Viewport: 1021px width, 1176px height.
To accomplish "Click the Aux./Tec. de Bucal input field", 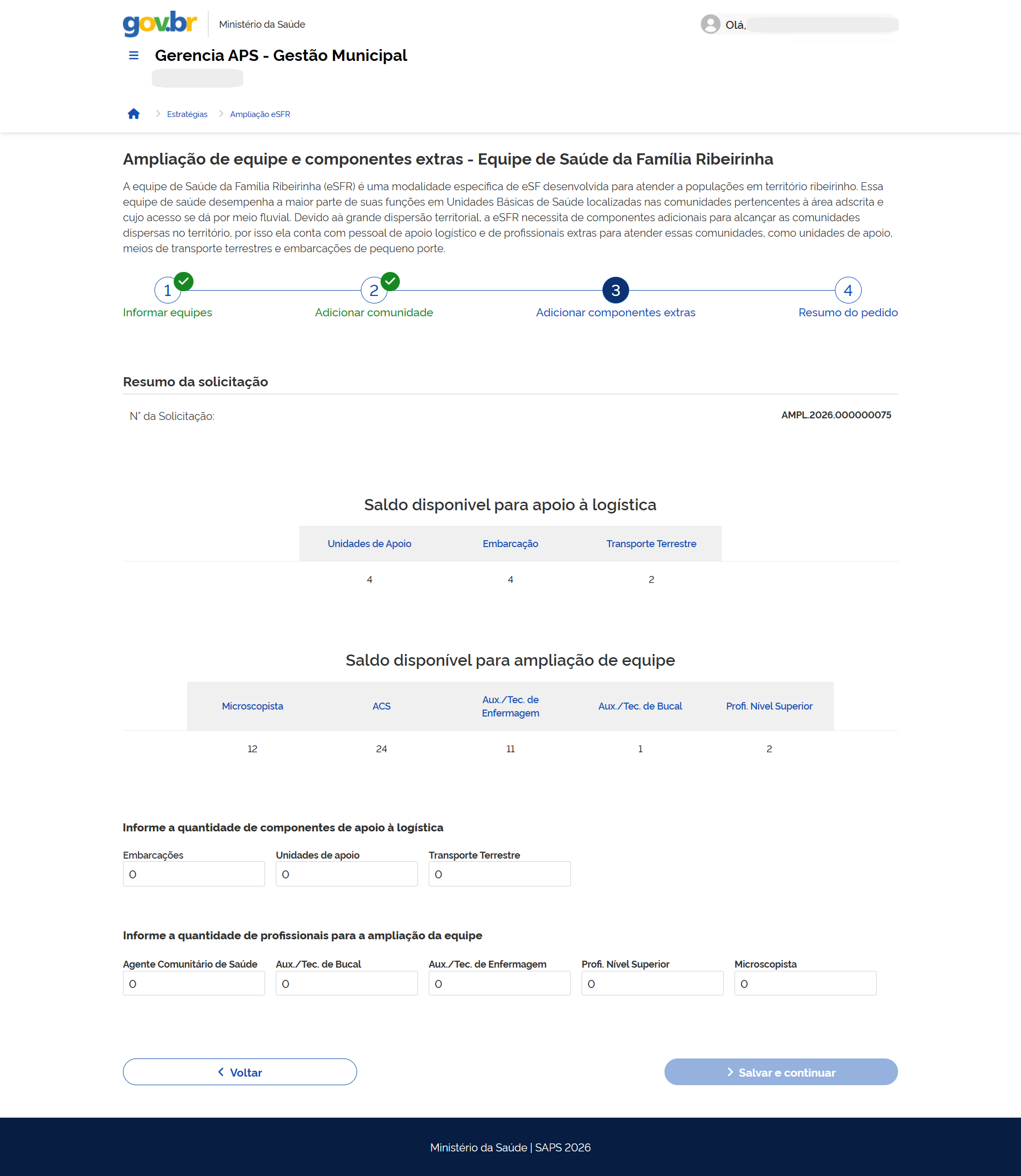I will [x=346, y=983].
